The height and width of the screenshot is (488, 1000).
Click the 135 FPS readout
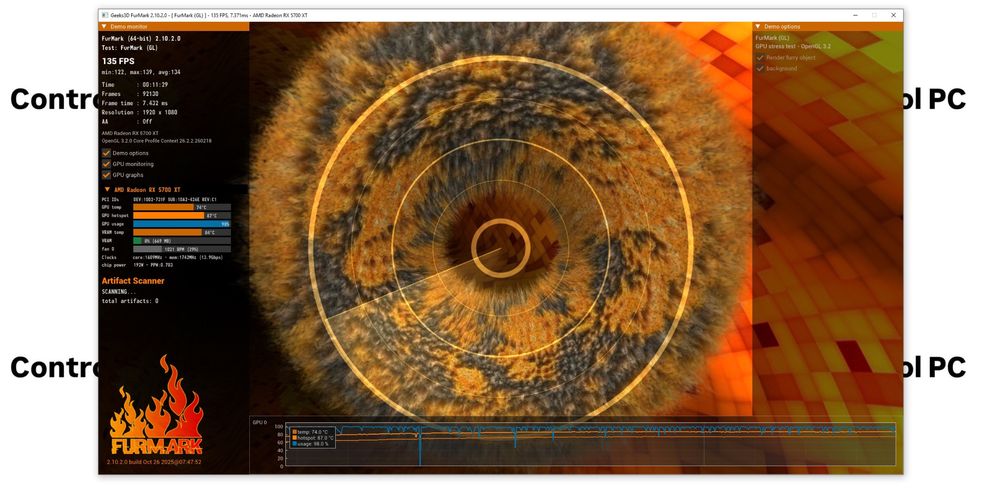[x=118, y=61]
